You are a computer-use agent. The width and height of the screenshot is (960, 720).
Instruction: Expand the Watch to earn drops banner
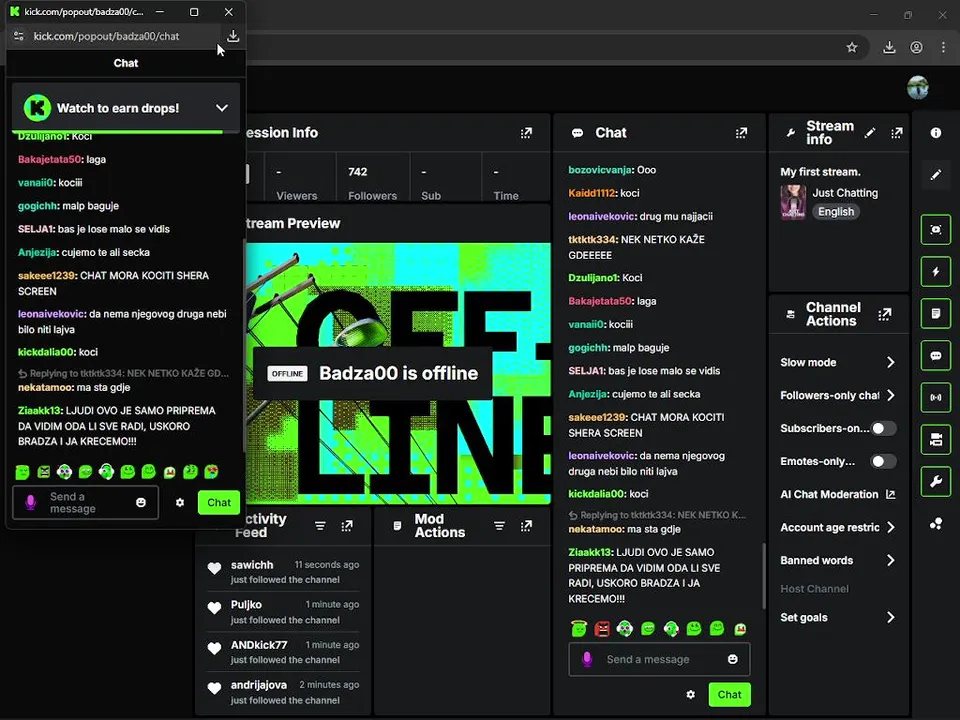point(222,108)
